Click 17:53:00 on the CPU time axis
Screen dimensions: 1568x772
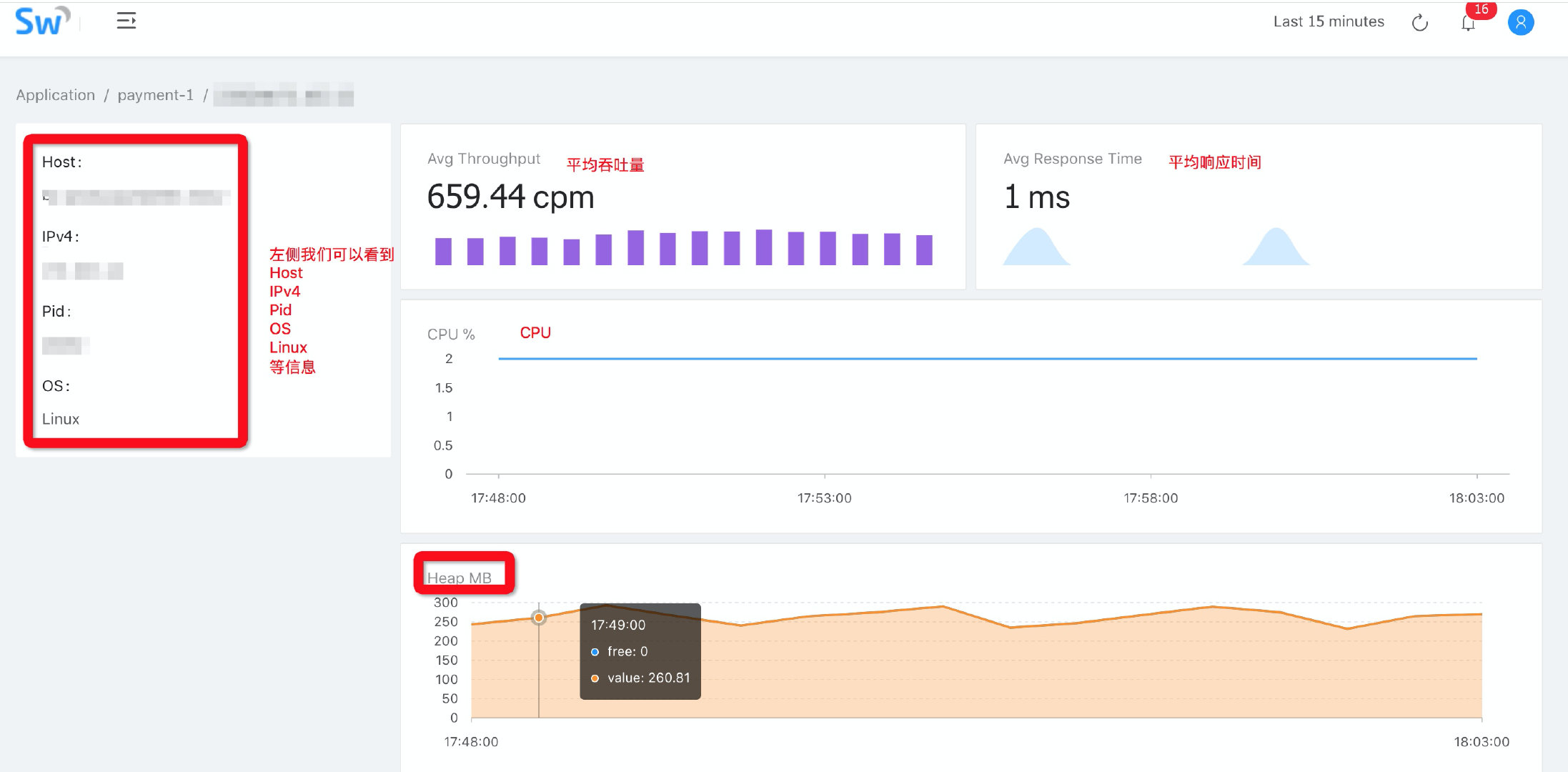(x=824, y=498)
